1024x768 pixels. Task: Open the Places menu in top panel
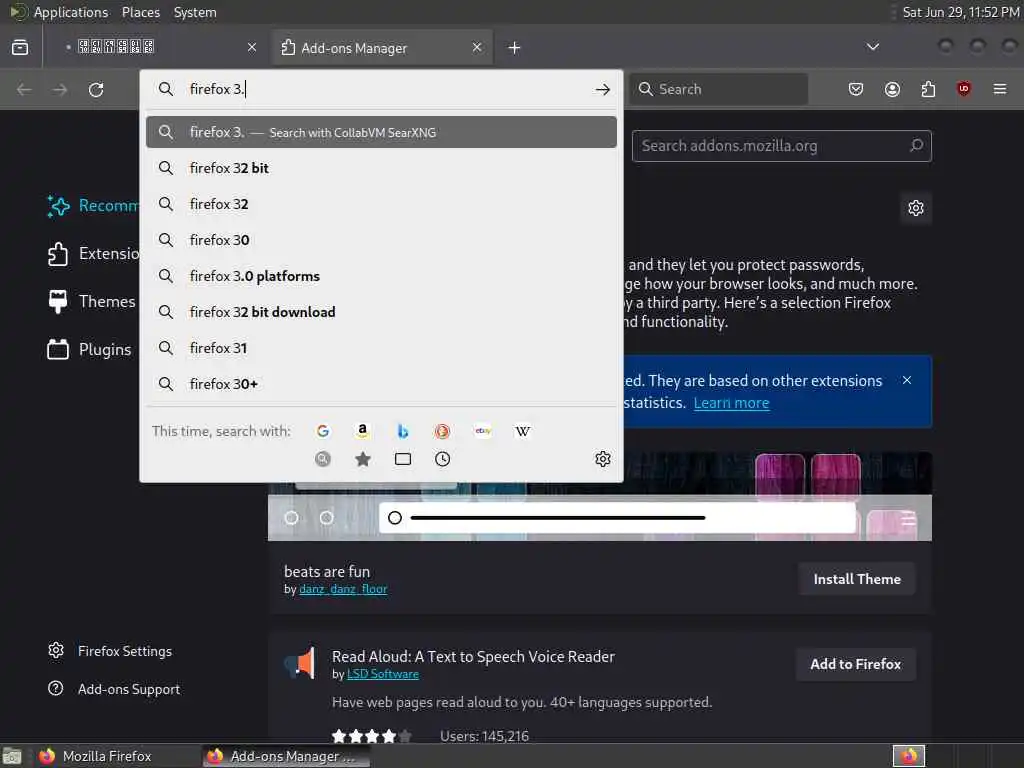[140, 12]
